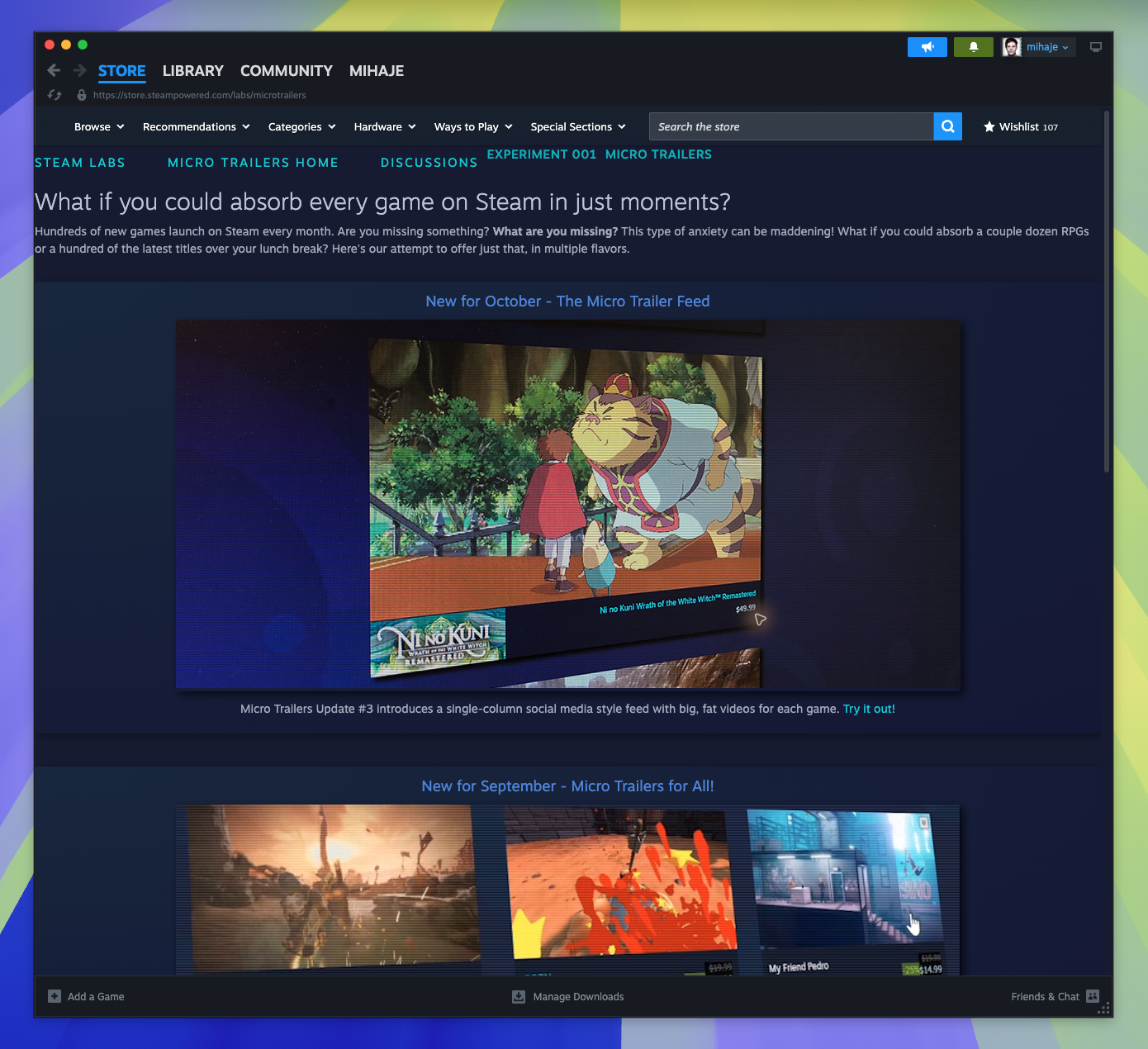Image resolution: width=1148 pixels, height=1049 pixels.
Task: Click the 'EXPERIMENT 001 MICRO TRAILERS' title
Action: [x=600, y=154]
